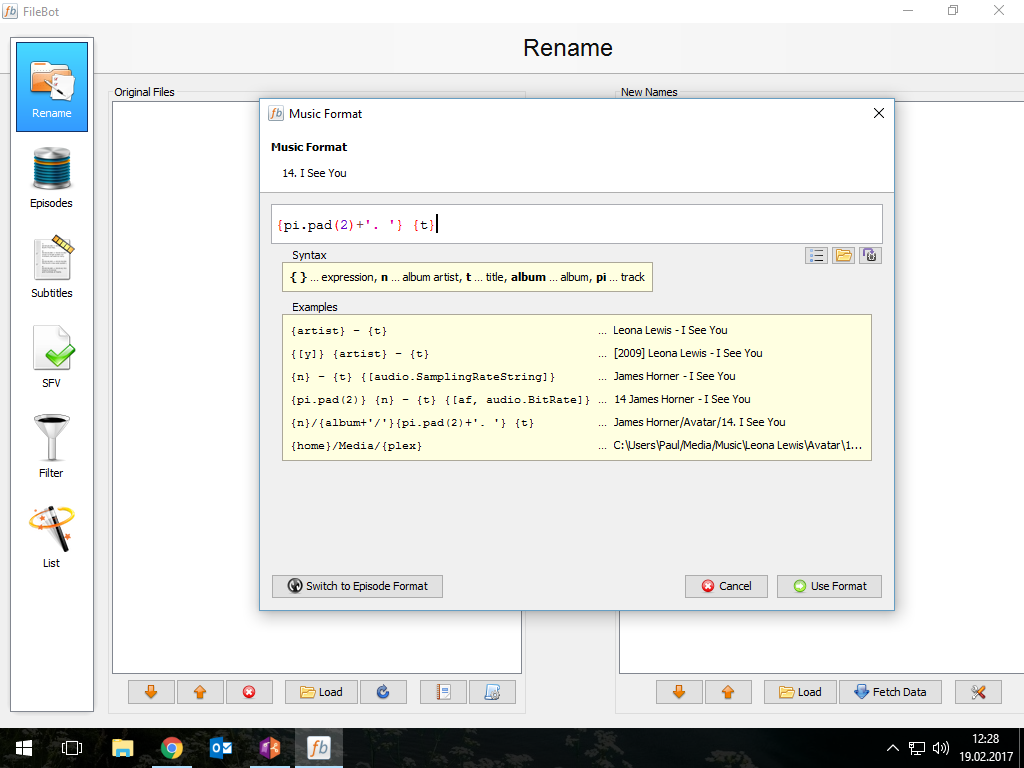Open the Windows Start menu
The height and width of the screenshot is (768, 1024).
coord(24,748)
